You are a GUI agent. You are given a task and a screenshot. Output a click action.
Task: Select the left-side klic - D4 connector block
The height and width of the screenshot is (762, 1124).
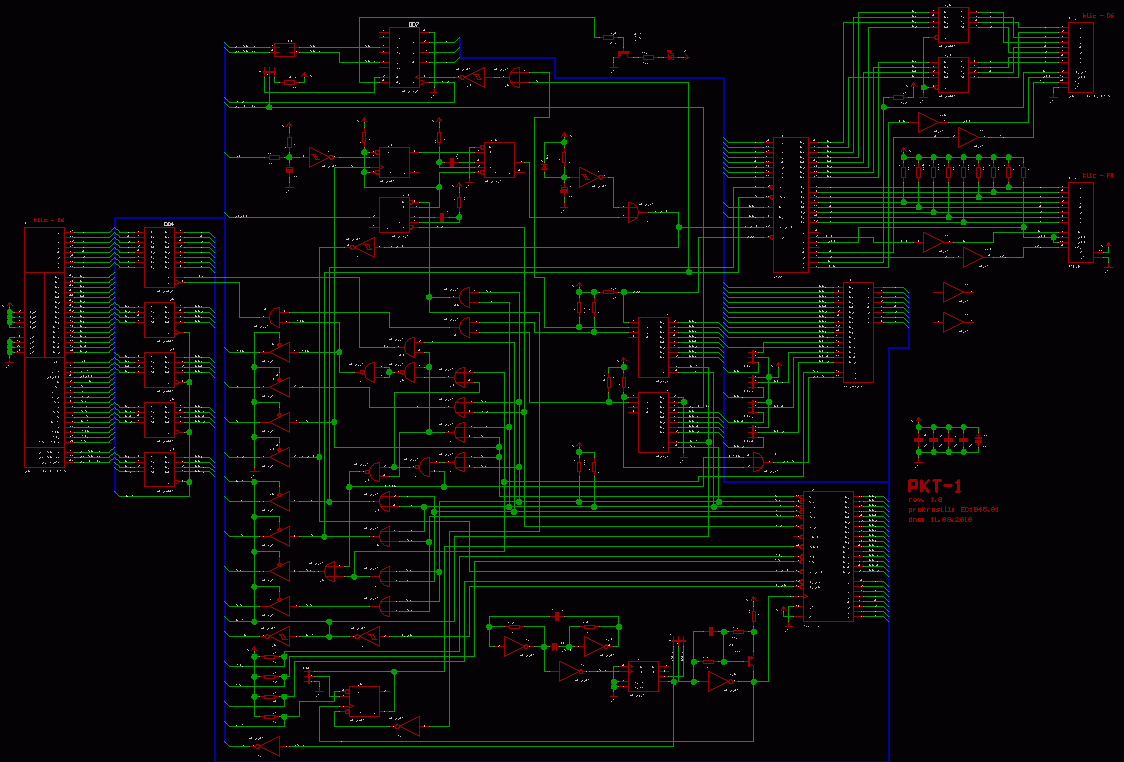point(44,346)
